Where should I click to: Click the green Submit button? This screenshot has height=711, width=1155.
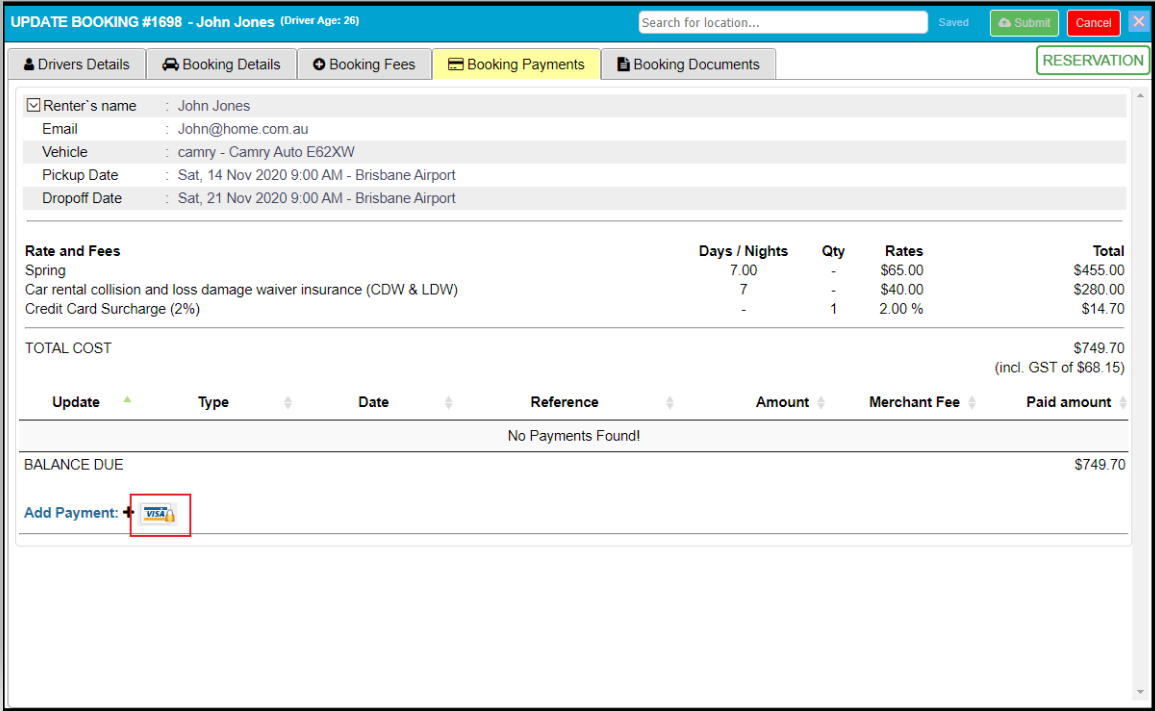click(x=1024, y=23)
